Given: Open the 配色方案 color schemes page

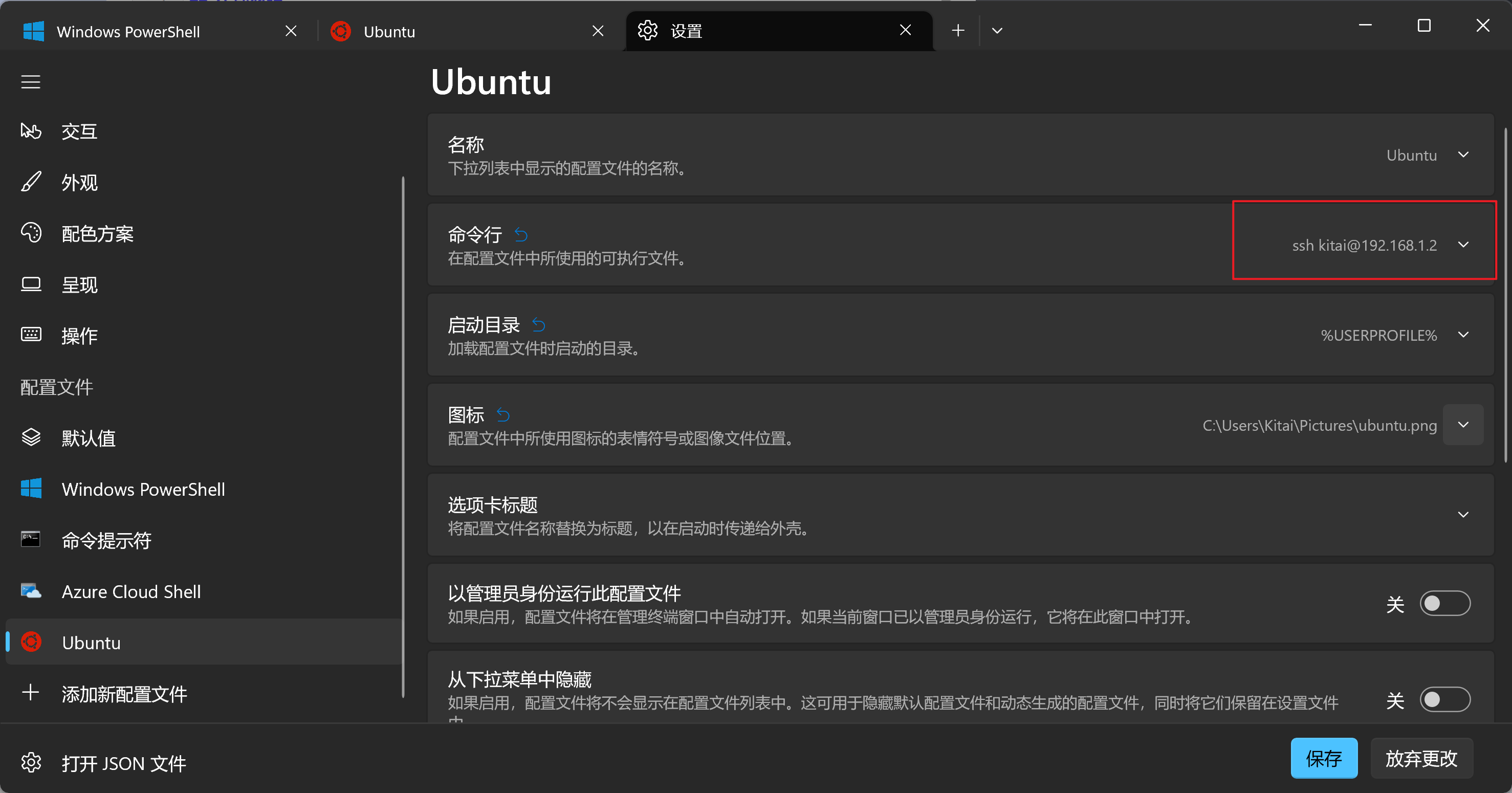Looking at the screenshot, I should pos(97,234).
